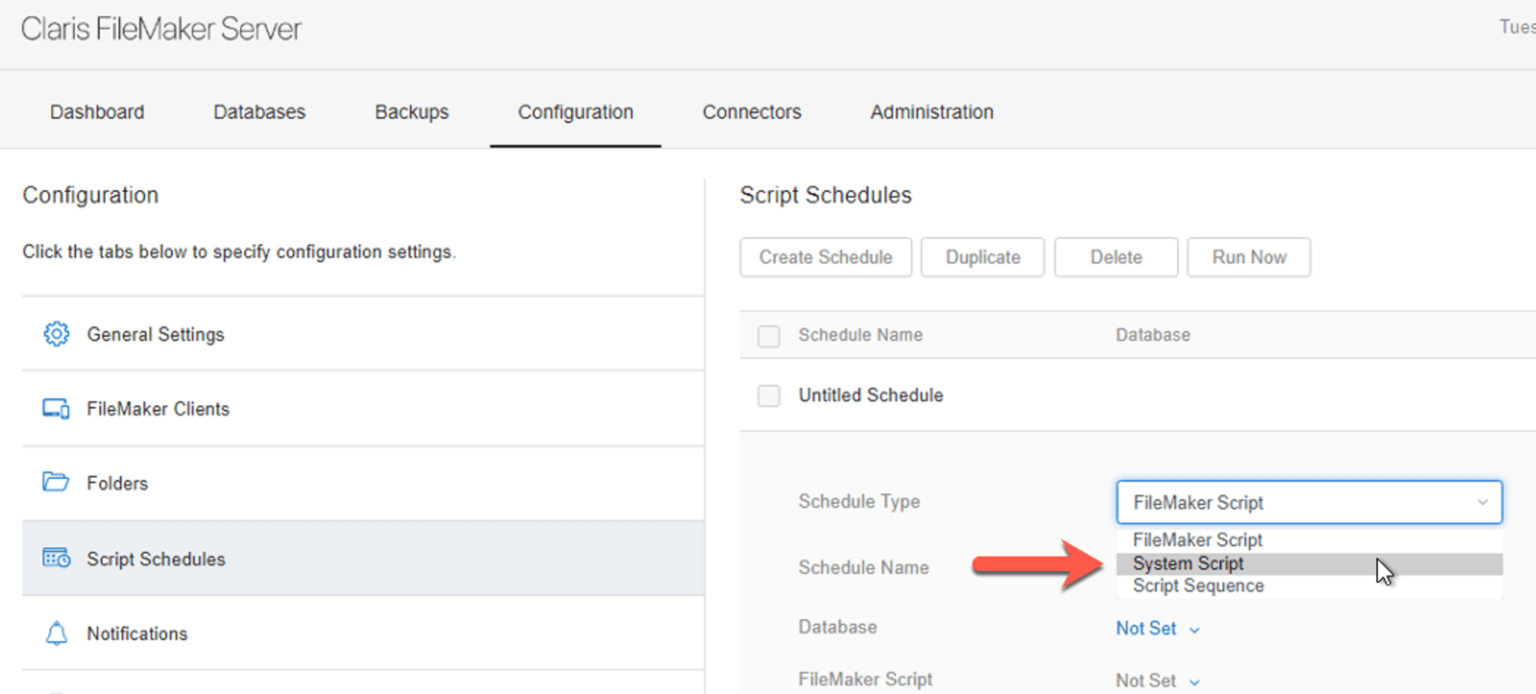Check the Untitled Schedule row checkbox
1536x694 pixels.
768,396
